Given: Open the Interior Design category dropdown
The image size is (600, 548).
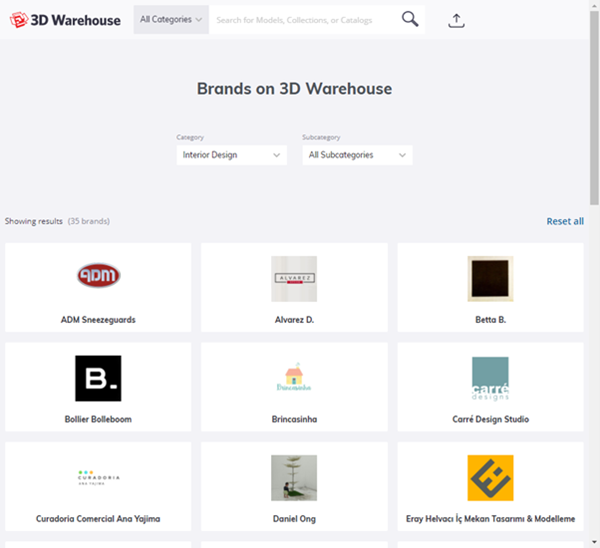Looking at the screenshot, I should (231, 155).
